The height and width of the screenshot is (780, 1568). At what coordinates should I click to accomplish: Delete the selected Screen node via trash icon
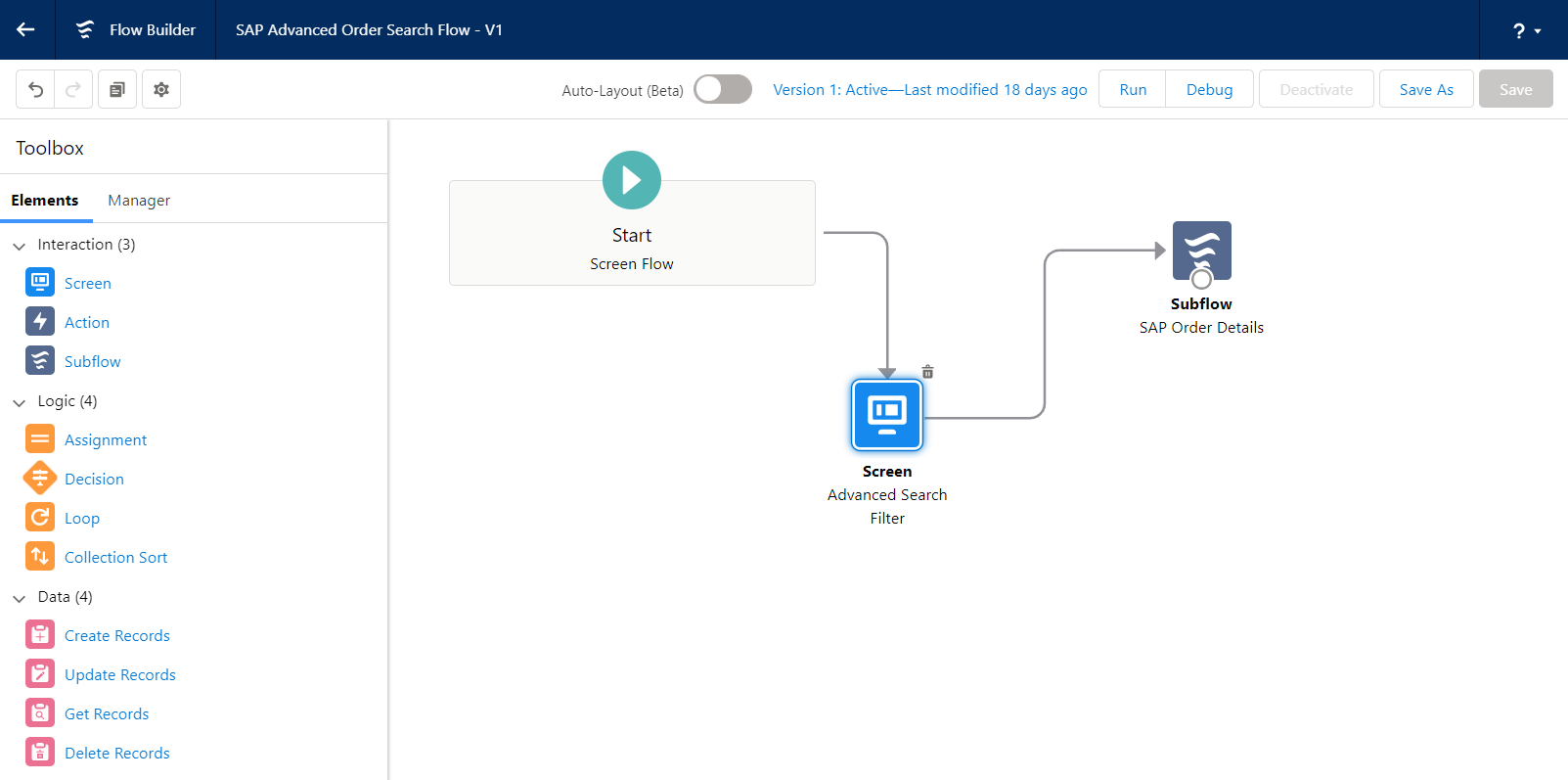tap(928, 372)
